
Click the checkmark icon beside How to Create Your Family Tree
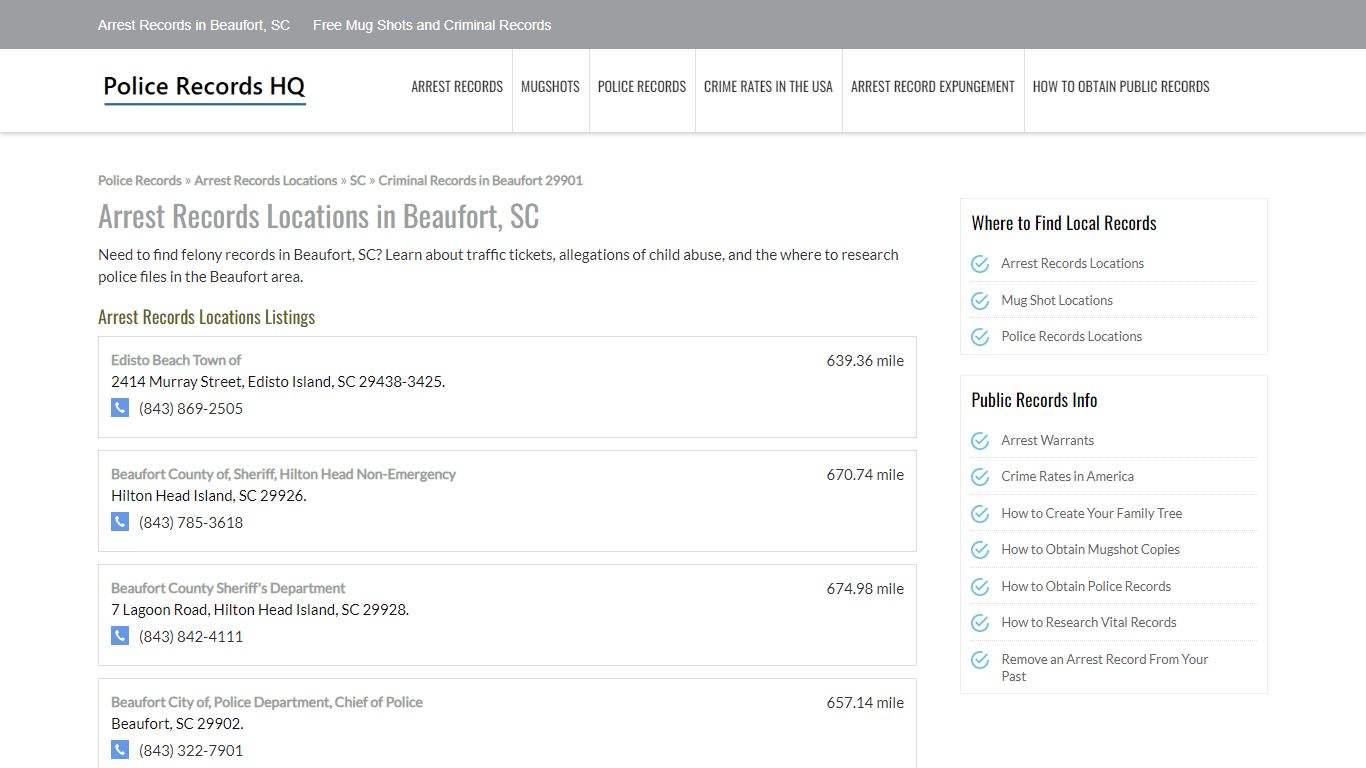pos(980,514)
